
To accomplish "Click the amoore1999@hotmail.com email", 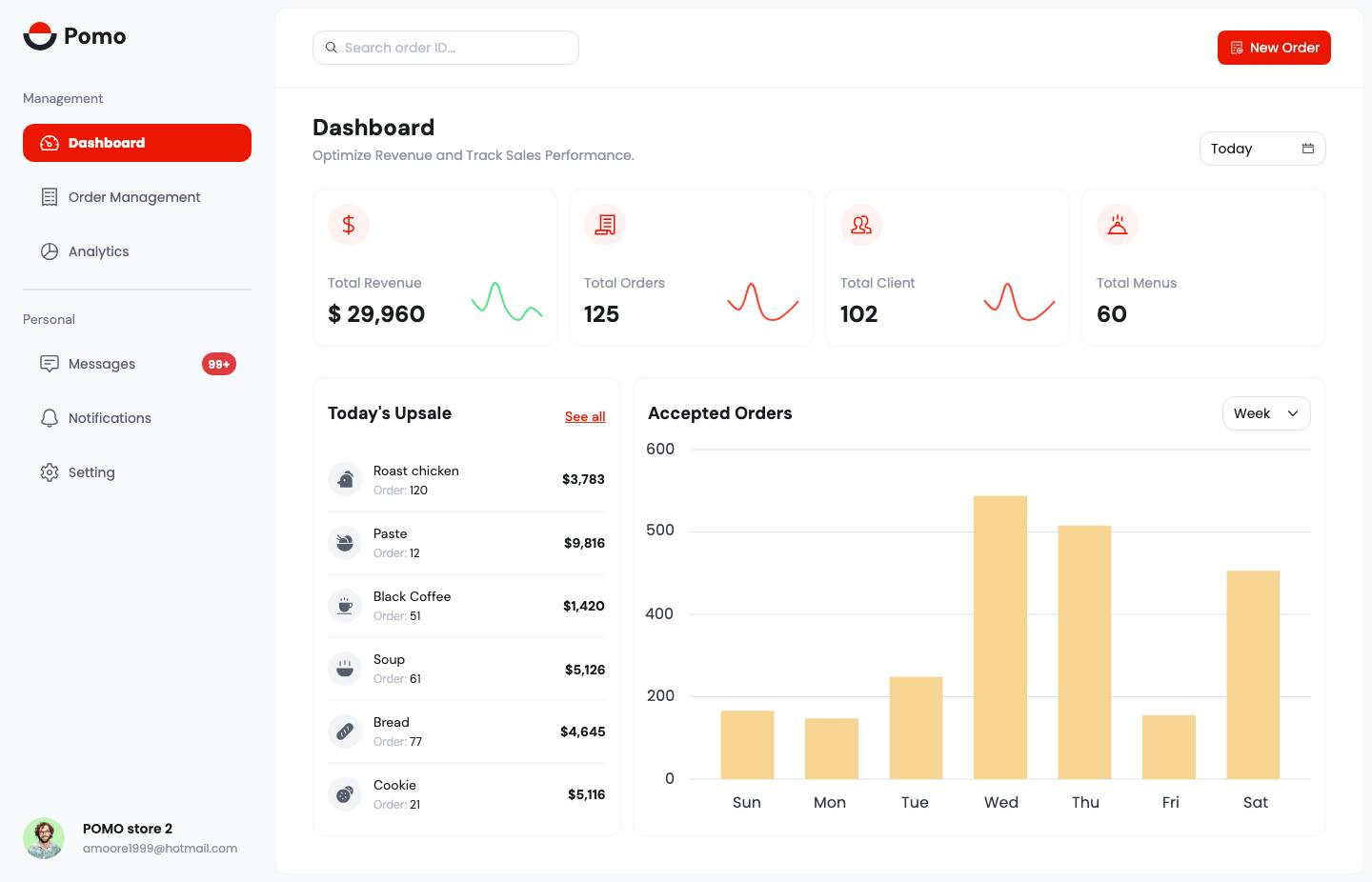I will [x=160, y=848].
